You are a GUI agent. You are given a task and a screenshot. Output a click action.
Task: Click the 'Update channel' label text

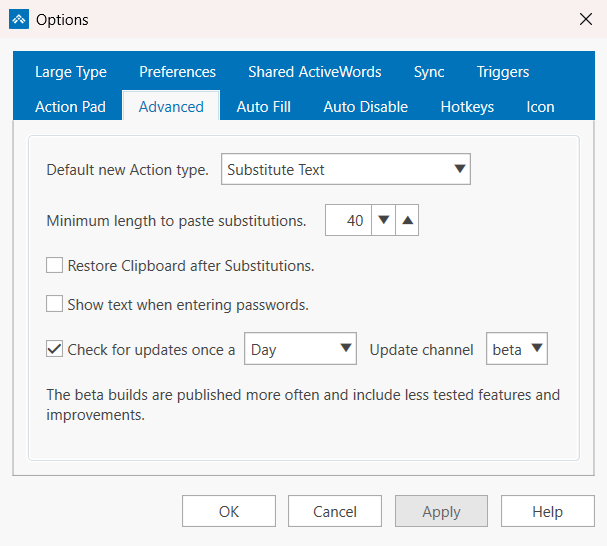tap(421, 350)
